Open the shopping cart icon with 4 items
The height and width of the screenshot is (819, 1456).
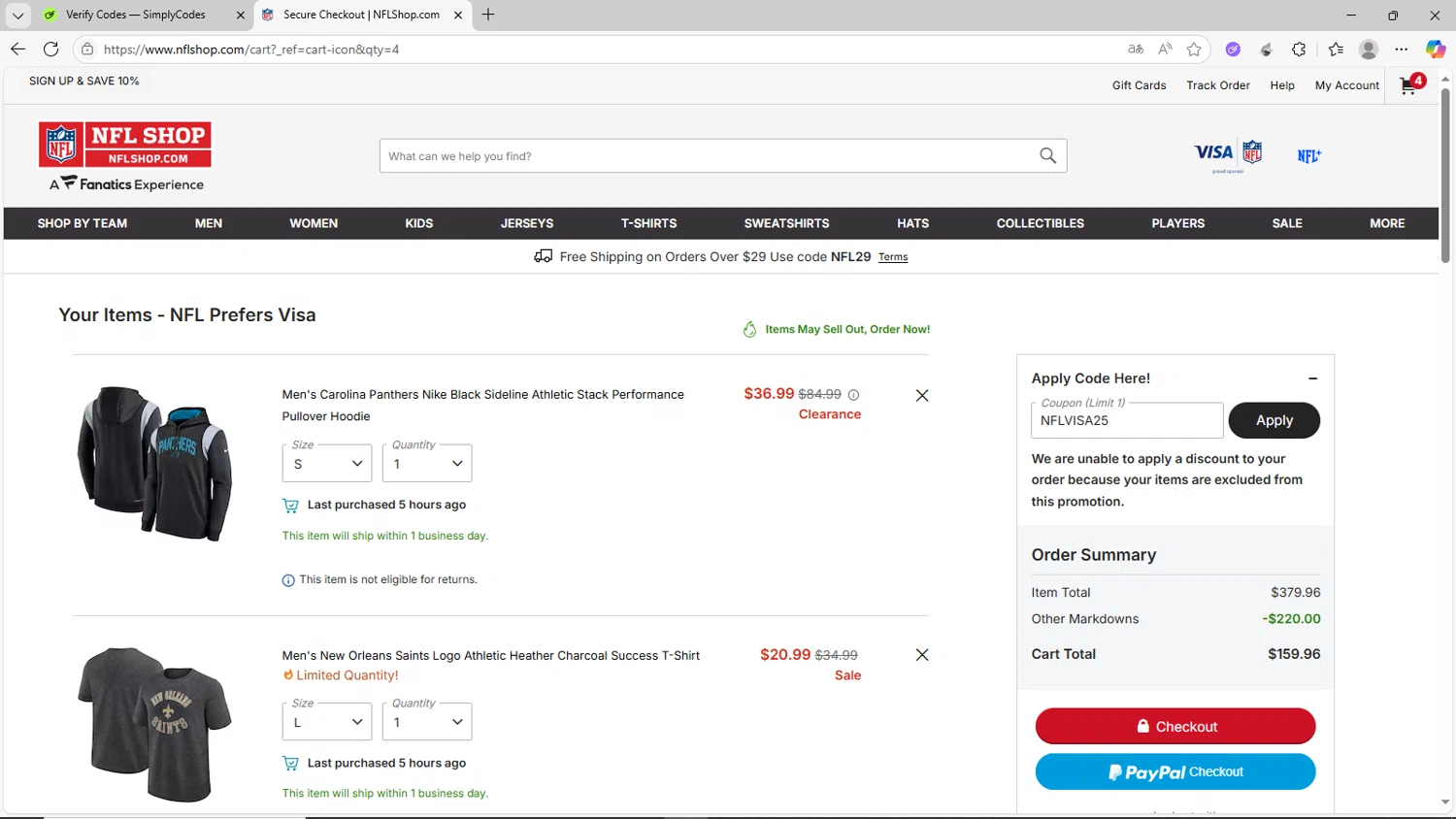coord(1412,85)
